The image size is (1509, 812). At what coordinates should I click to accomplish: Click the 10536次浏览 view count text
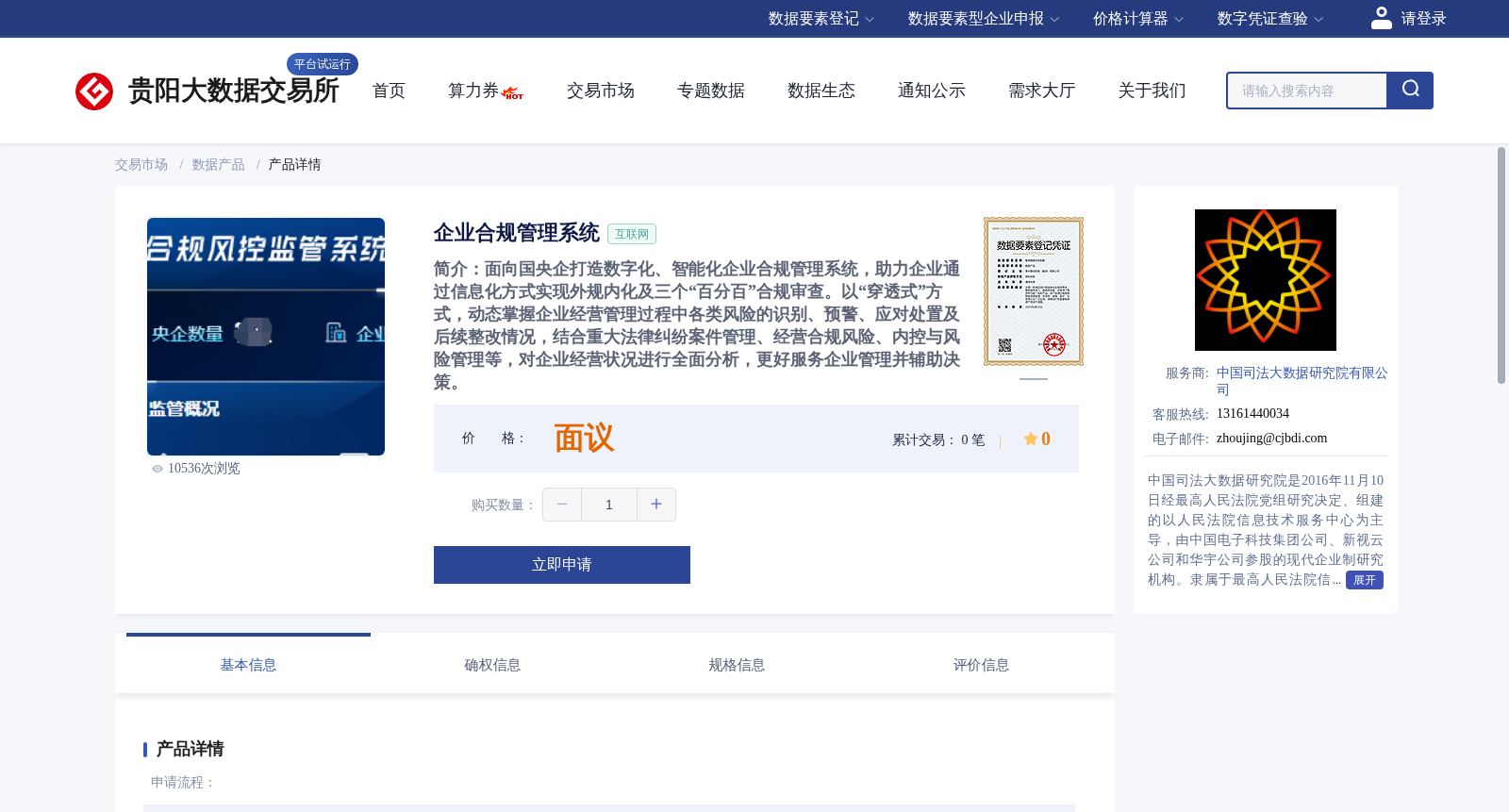point(204,469)
